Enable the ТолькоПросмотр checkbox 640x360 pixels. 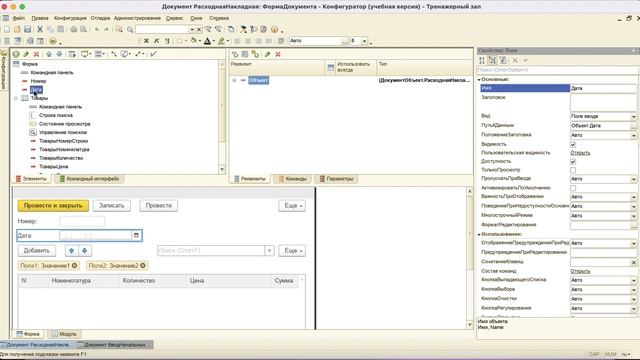tap(573, 170)
